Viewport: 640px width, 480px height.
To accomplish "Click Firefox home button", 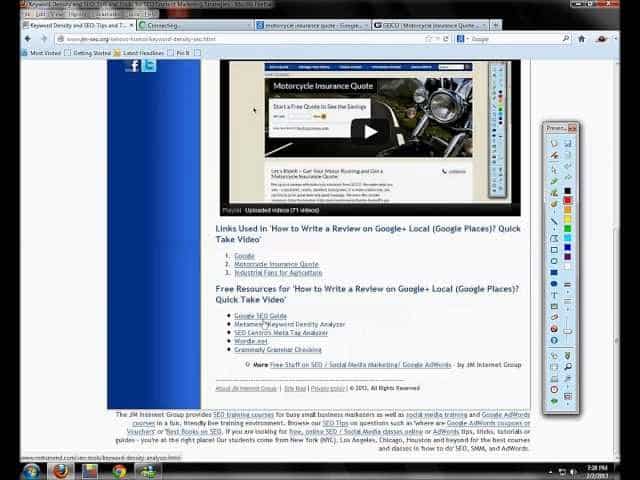I will (582, 39).
